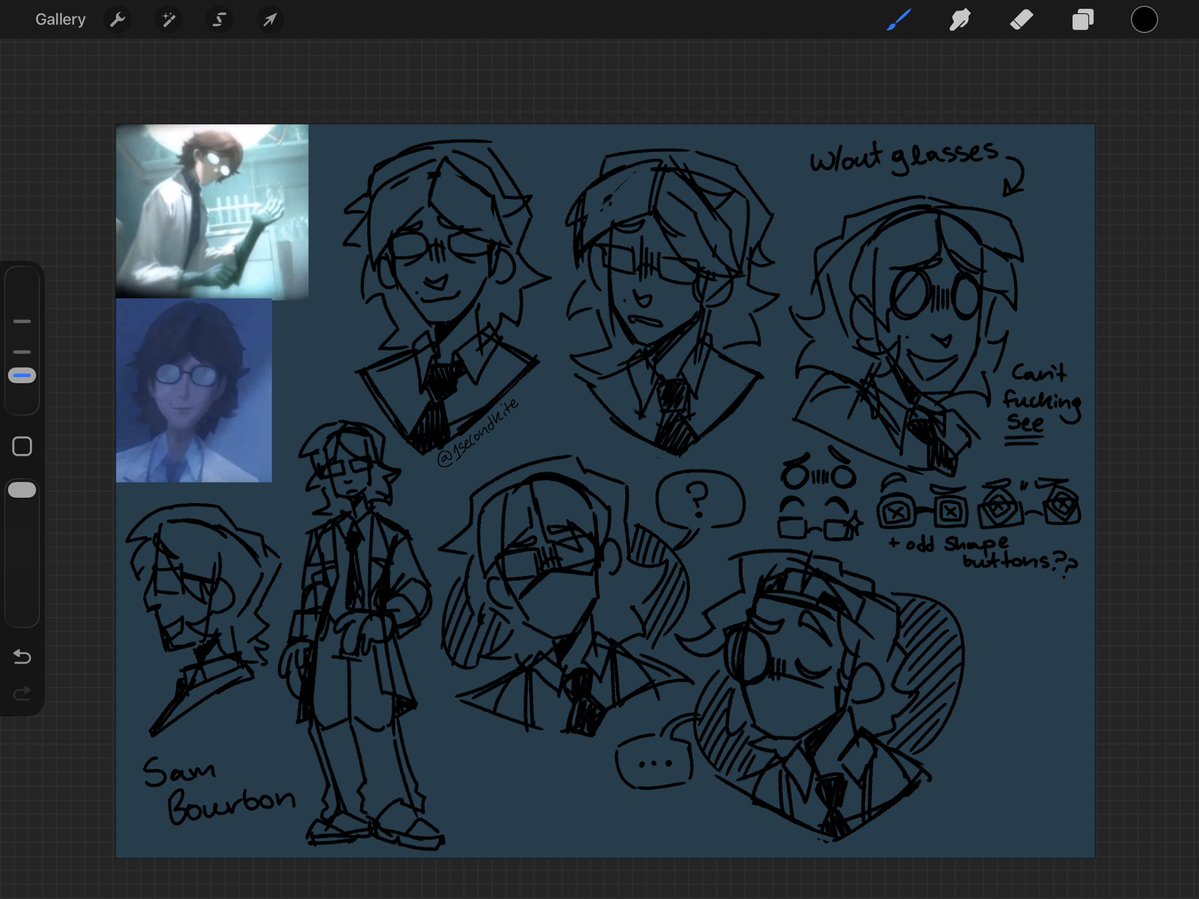Select the Brush tool
1199x899 pixels.
(898, 19)
